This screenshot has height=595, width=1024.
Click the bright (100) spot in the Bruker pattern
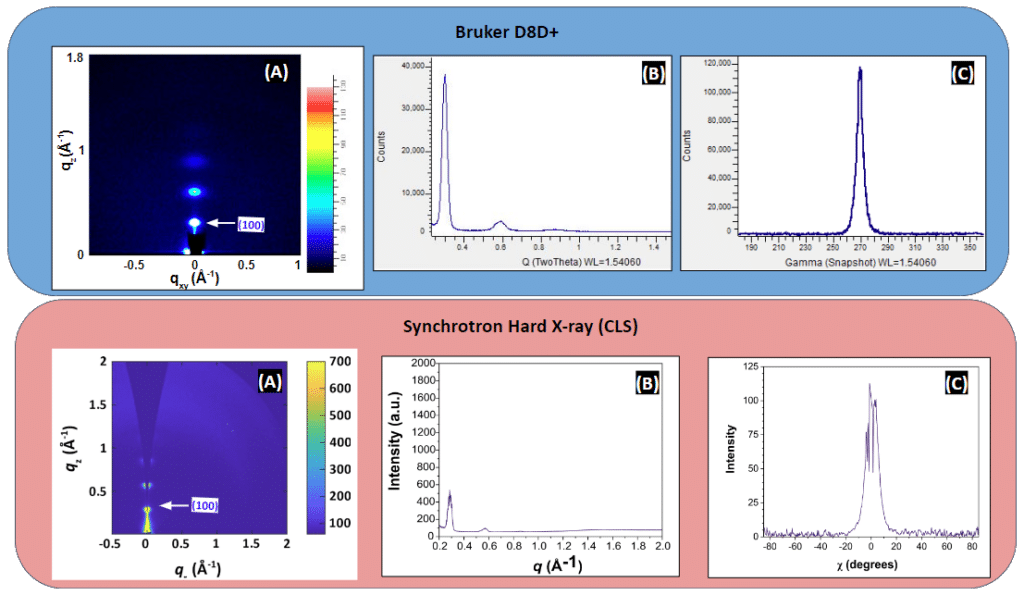pyautogui.click(x=194, y=223)
